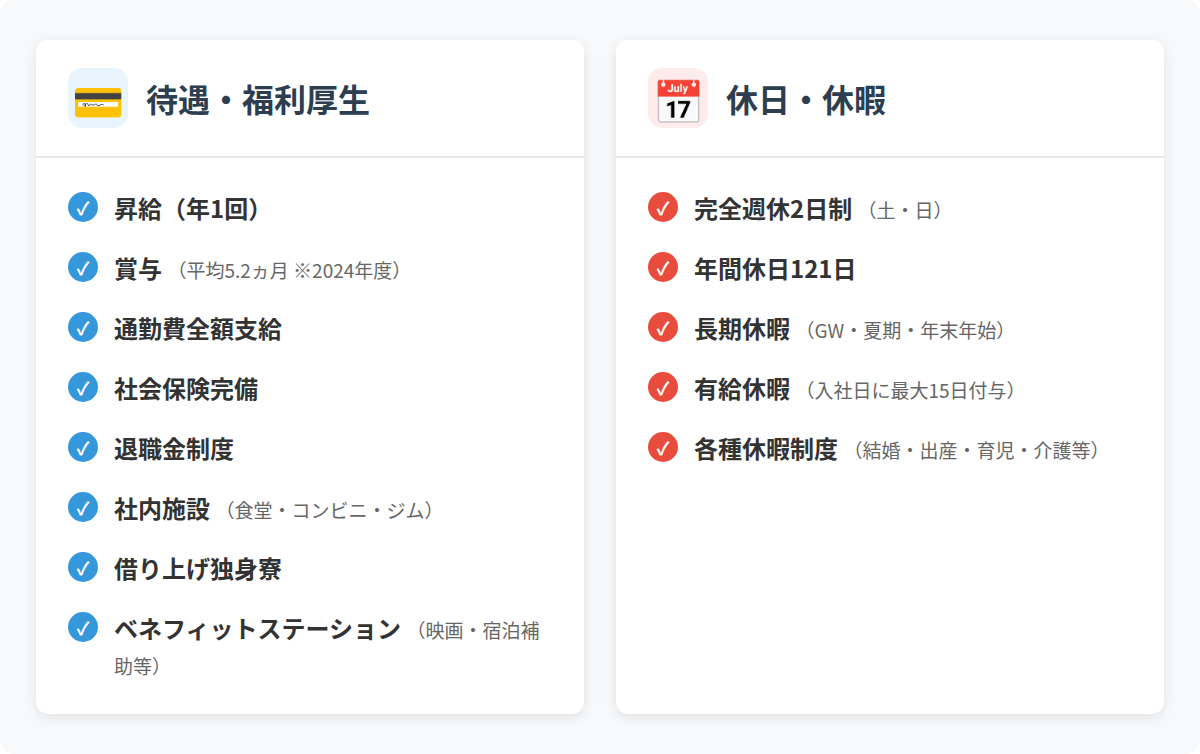The width and height of the screenshot is (1200, 754).
Task: Click the note （GW・夏期・年末年始）
Action: coord(904,331)
